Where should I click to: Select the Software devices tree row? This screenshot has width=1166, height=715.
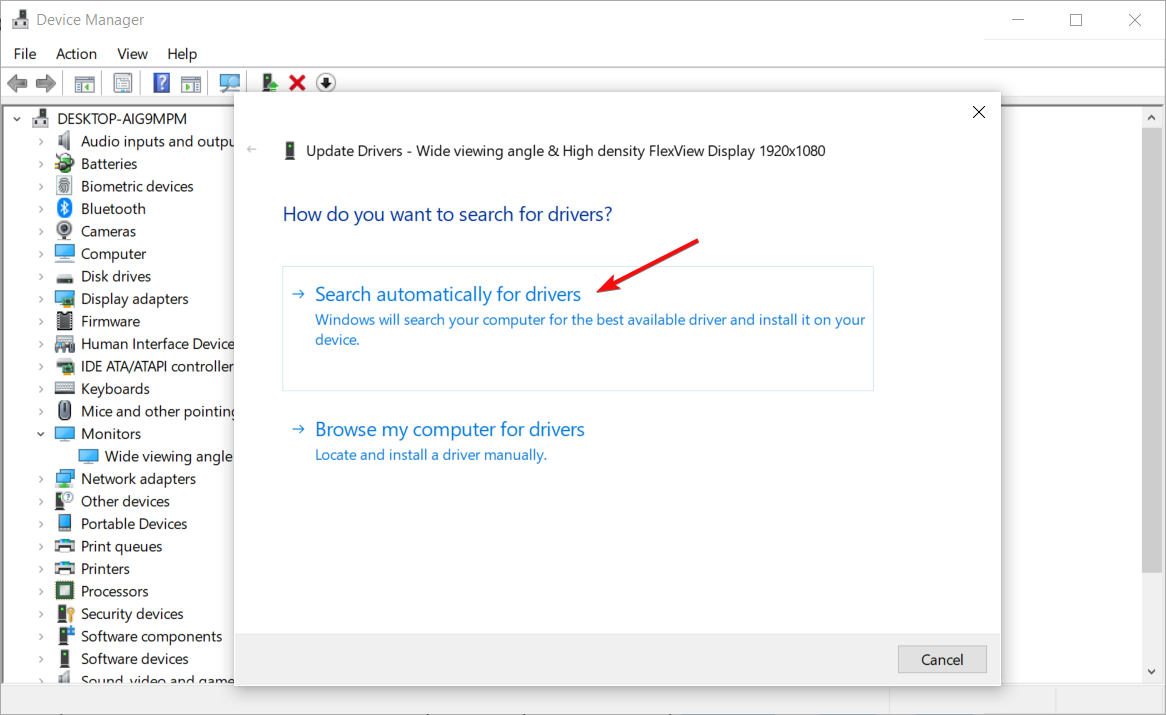(123, 659)
